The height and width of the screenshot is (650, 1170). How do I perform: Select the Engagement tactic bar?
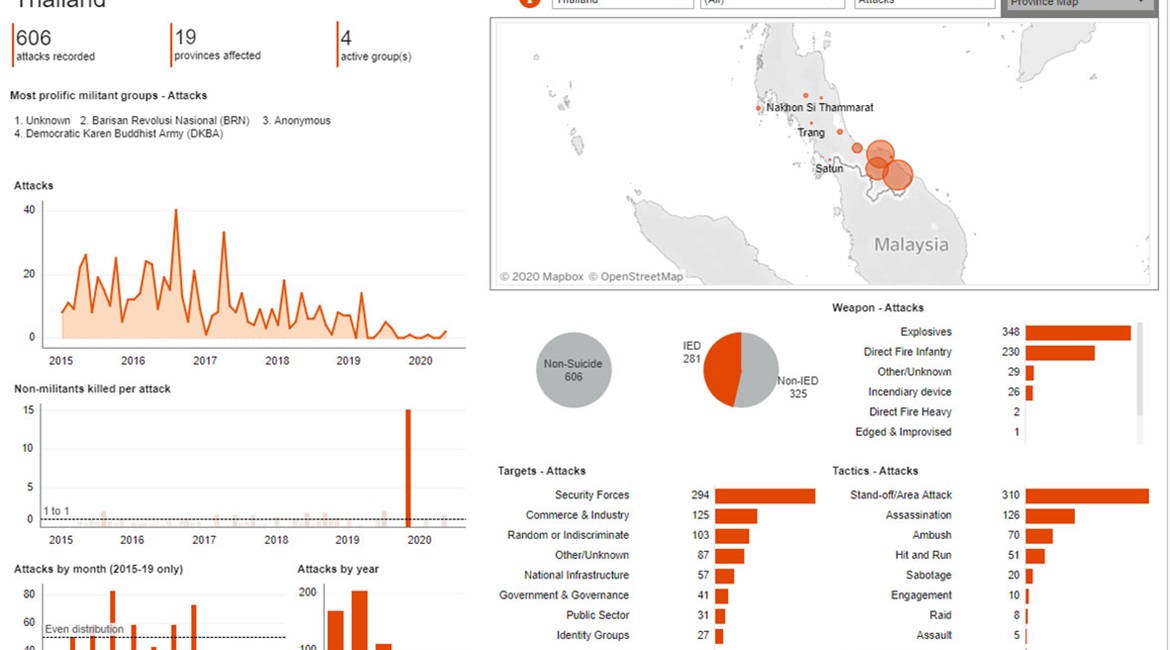click(x=1027, y=596)
